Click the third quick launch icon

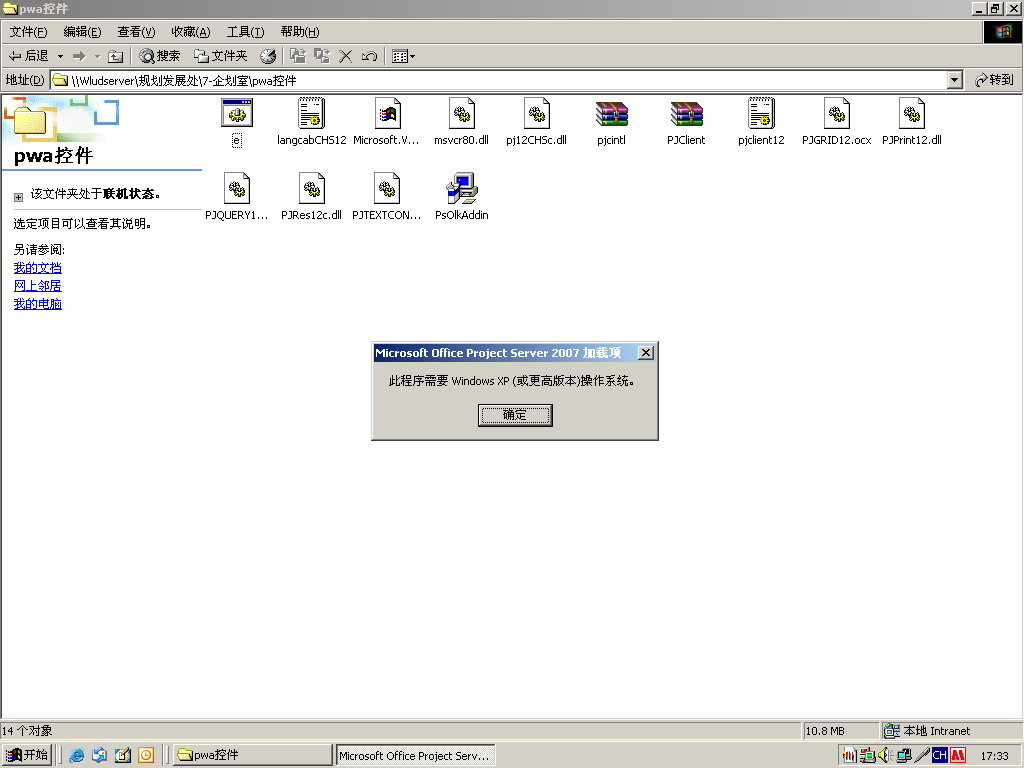123,756
